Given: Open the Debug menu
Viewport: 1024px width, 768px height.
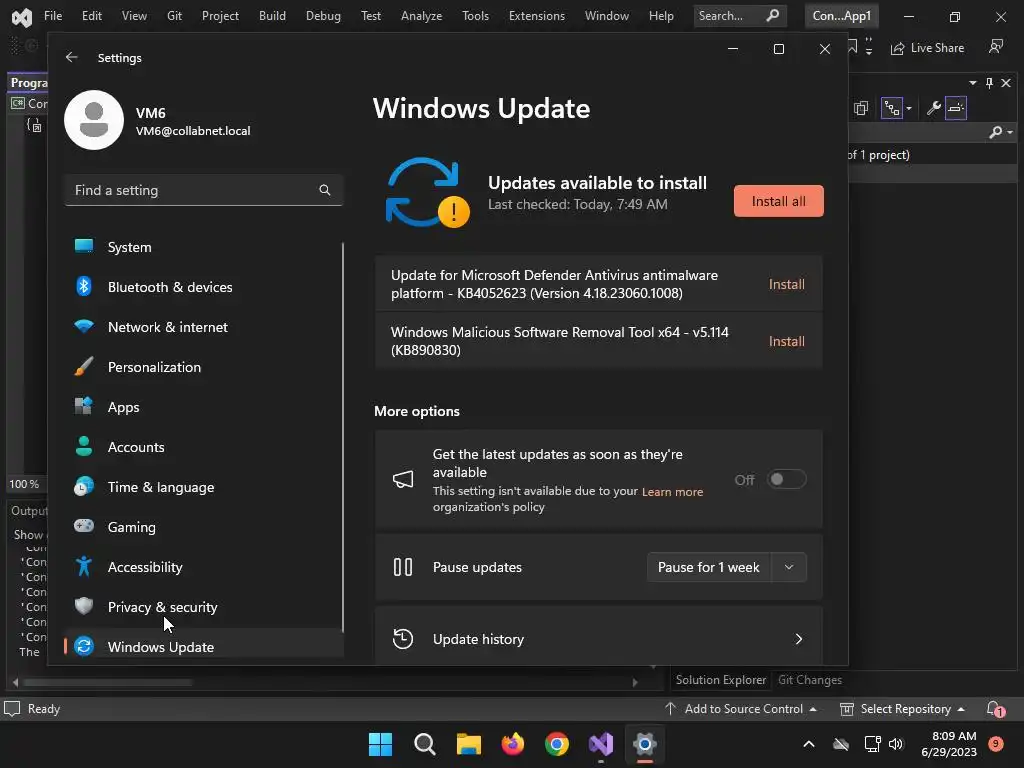Looking at the screenshot, I should 323,16.
